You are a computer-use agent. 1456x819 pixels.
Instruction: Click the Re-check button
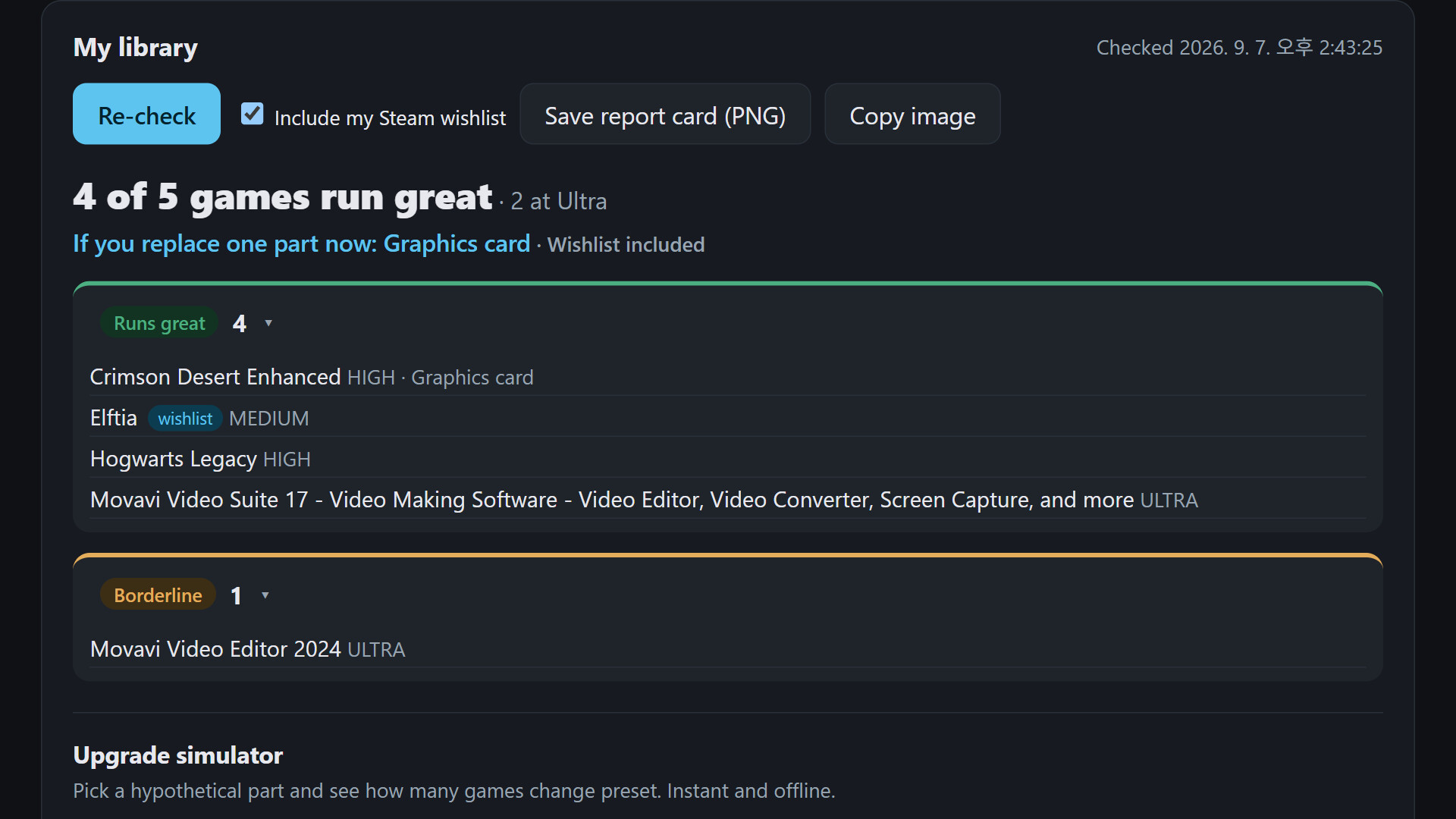146,114
